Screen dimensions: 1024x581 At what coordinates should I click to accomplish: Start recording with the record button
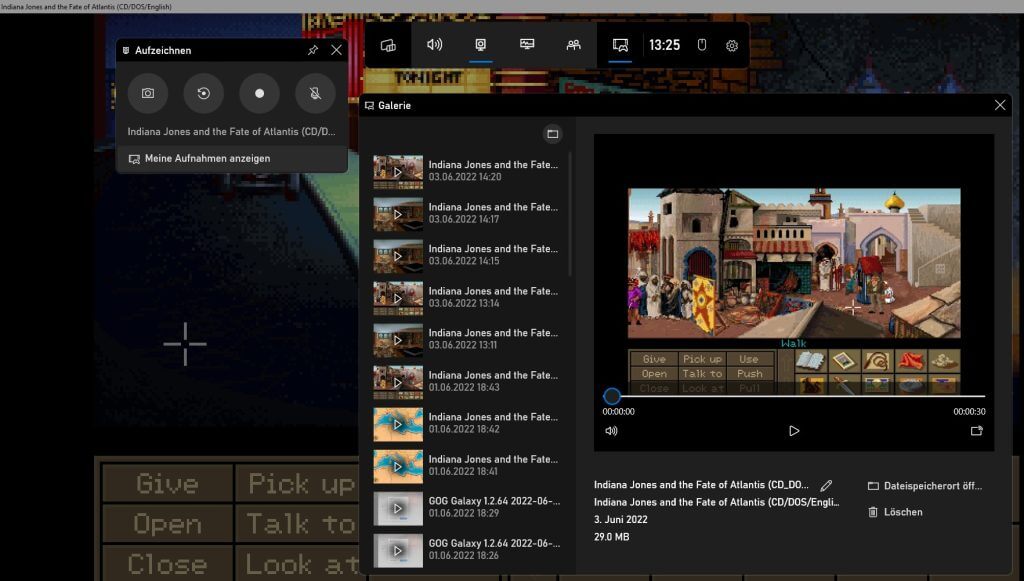pos(259,93)
